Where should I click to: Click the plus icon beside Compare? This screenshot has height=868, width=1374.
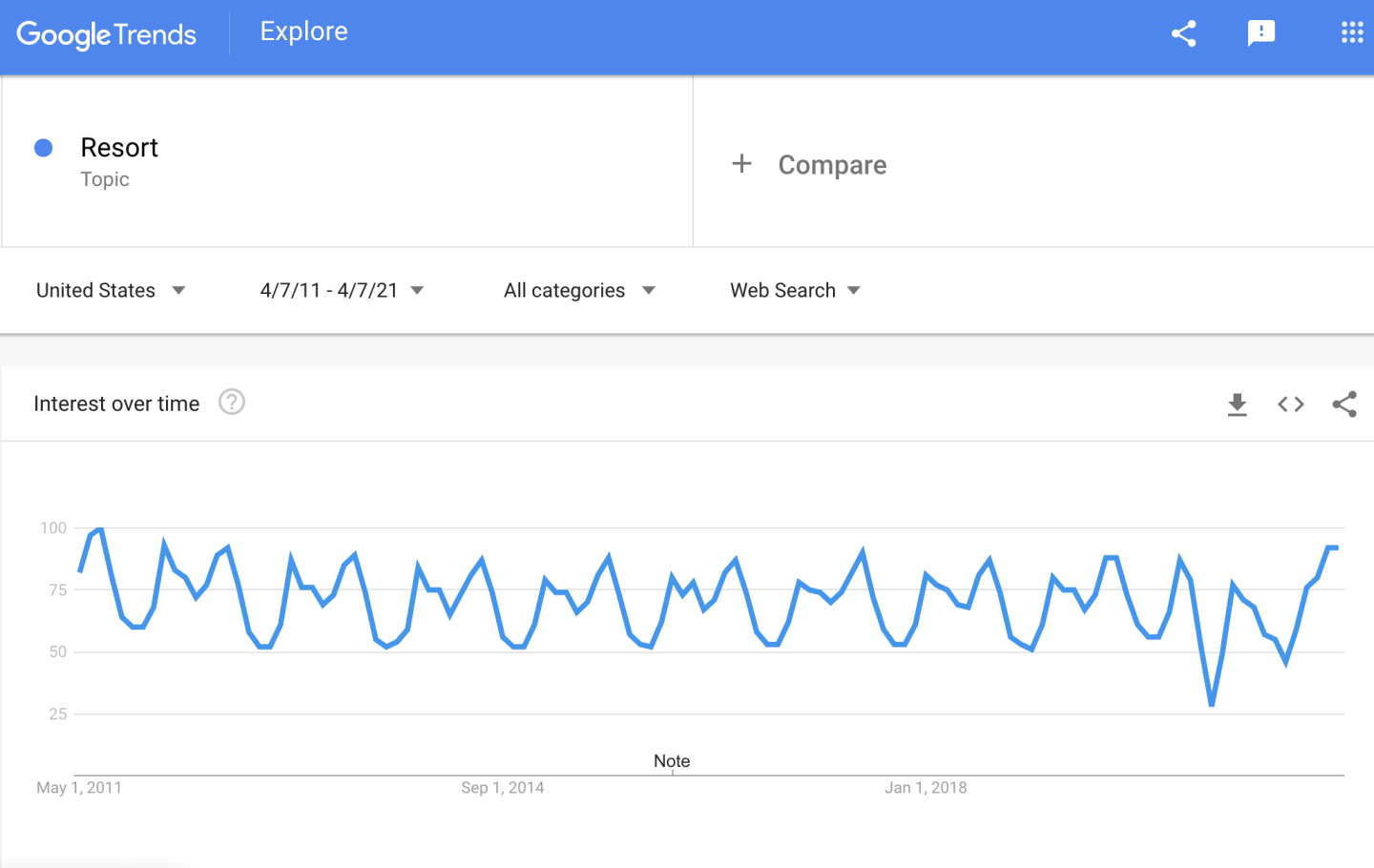[741, 164]
